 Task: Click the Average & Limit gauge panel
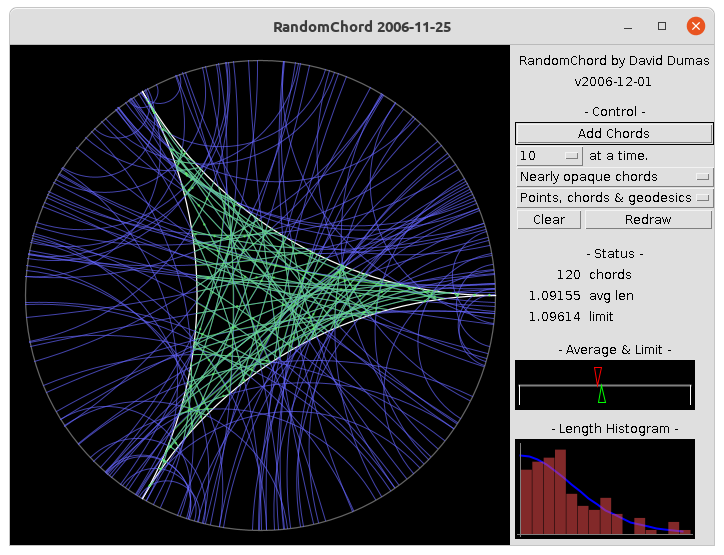coord(605,385)
